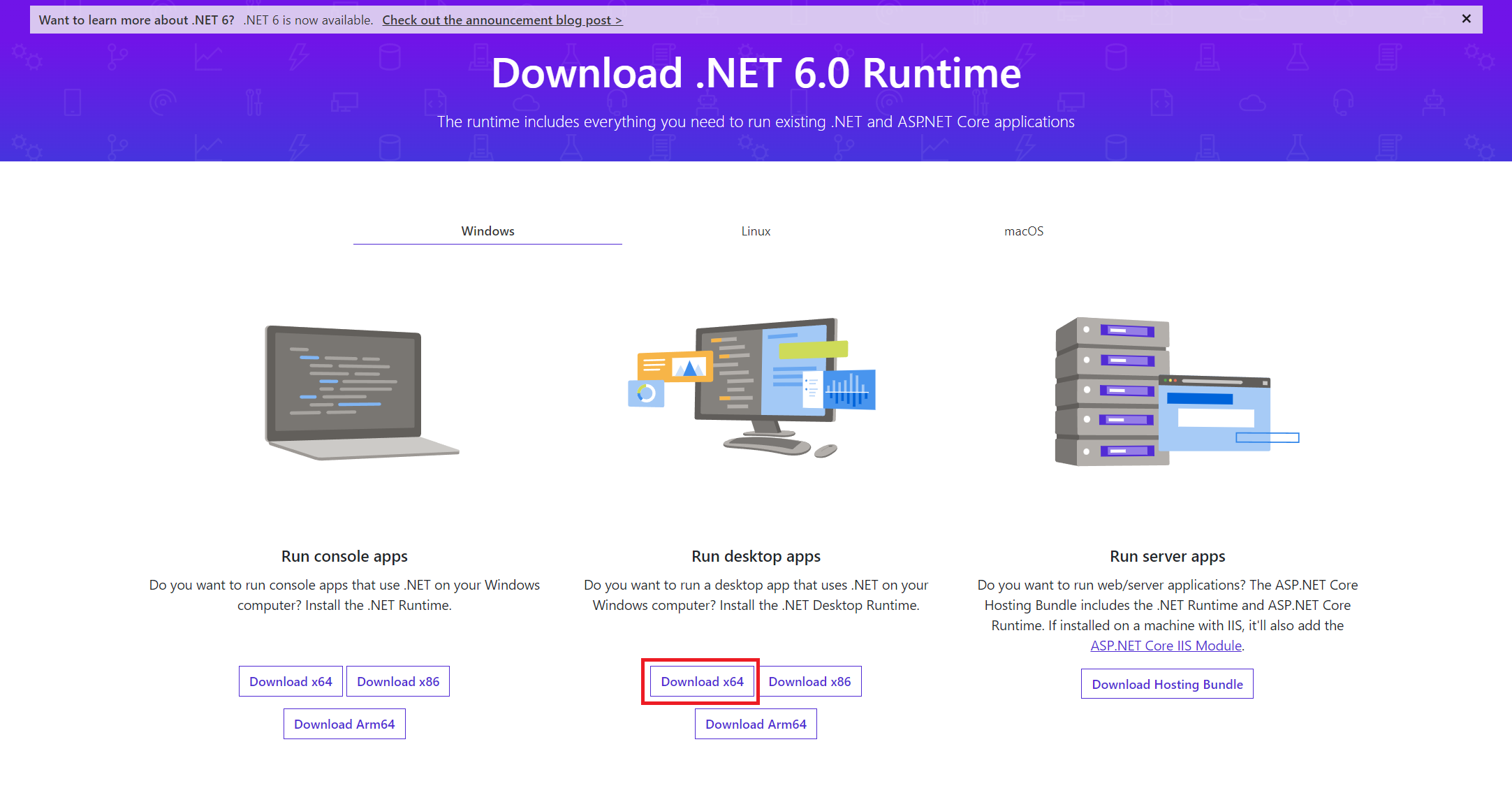
Task: Click the server apps Hosting Bundle description
Action: 1168,615
